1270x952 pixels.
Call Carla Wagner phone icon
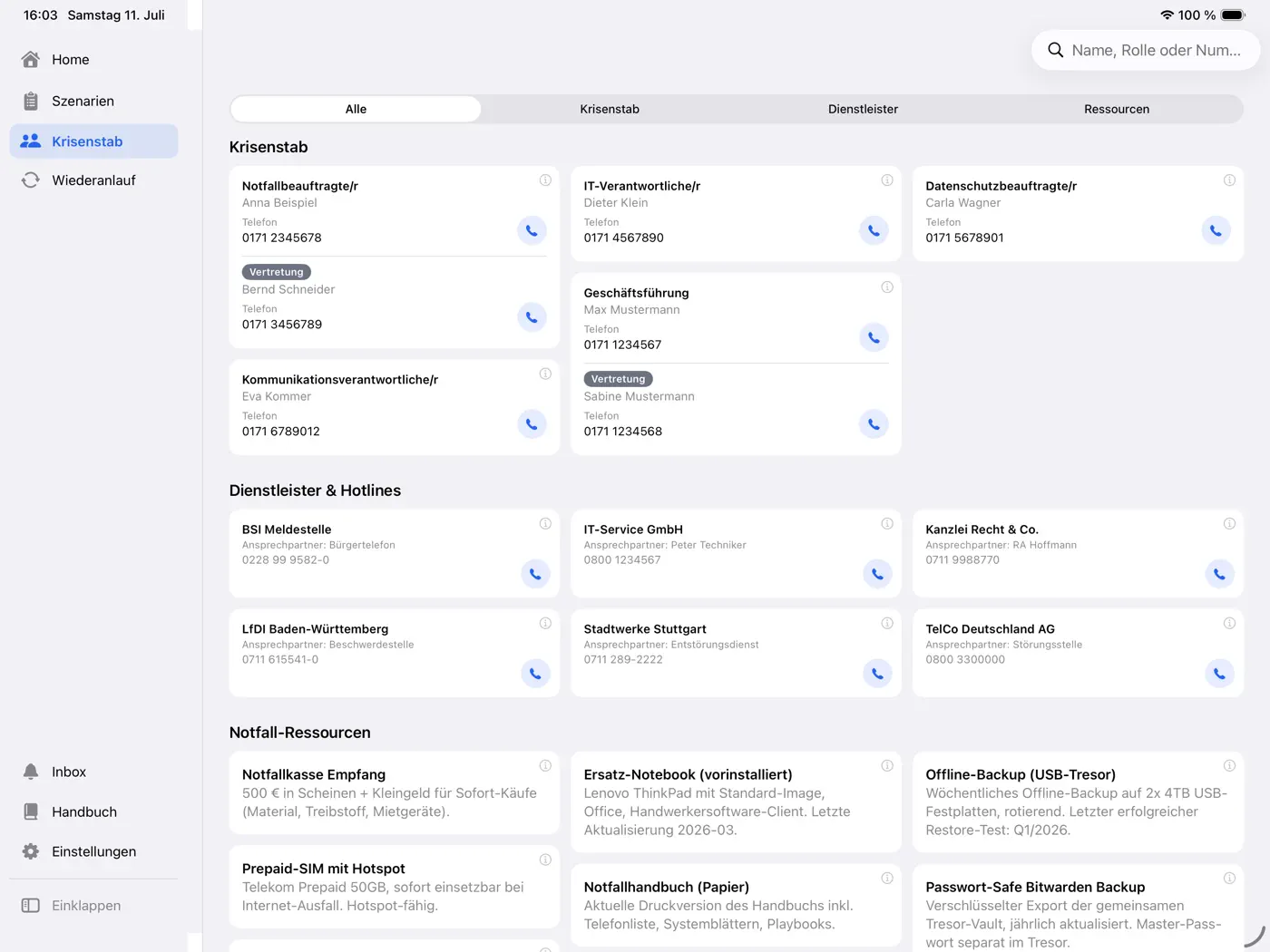click(x=1216, y=230)
